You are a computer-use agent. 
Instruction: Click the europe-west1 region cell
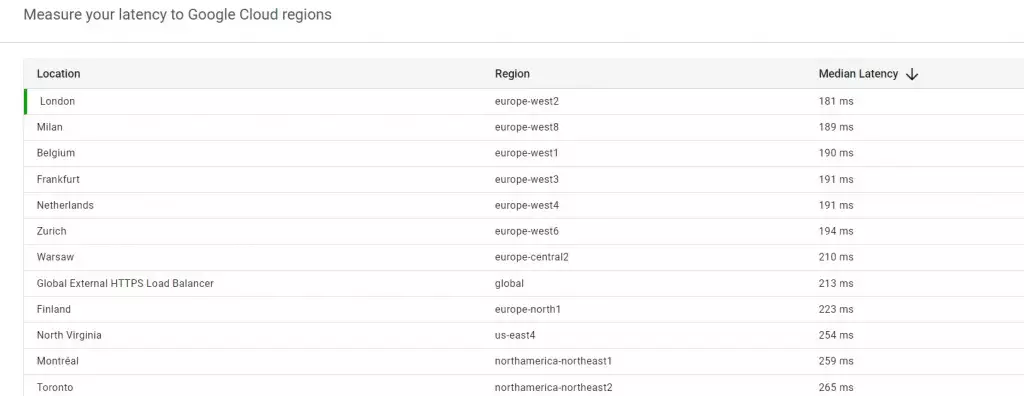click(x=526, y=153)
